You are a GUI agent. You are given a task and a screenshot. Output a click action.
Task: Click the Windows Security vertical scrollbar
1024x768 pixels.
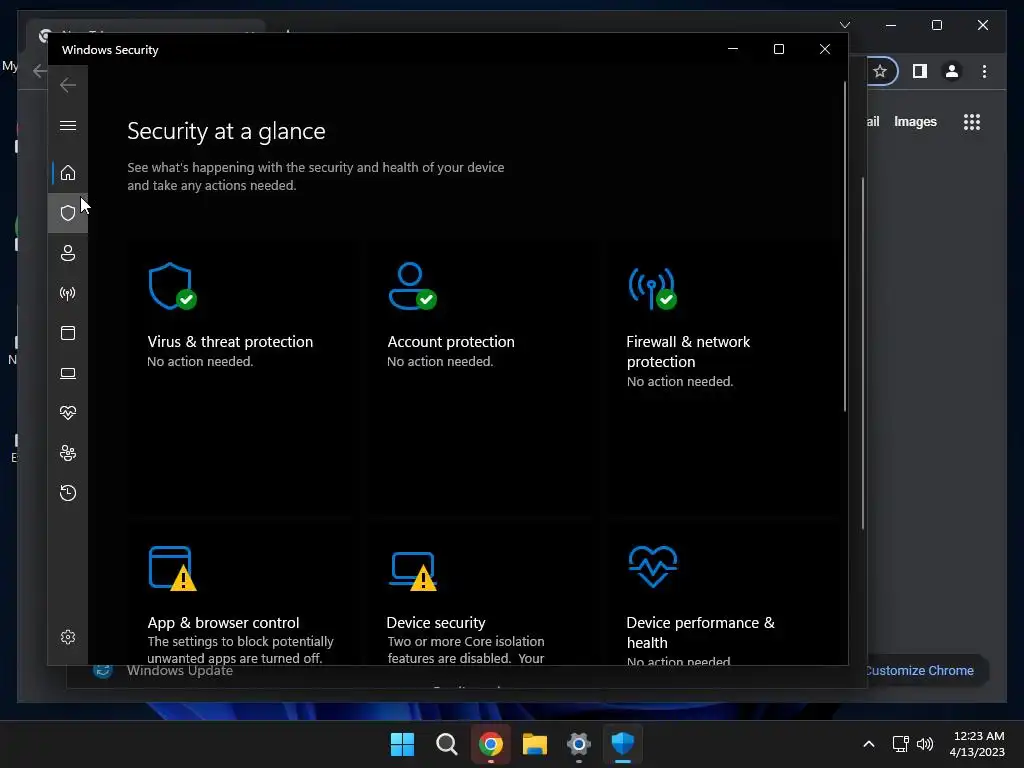844,247
